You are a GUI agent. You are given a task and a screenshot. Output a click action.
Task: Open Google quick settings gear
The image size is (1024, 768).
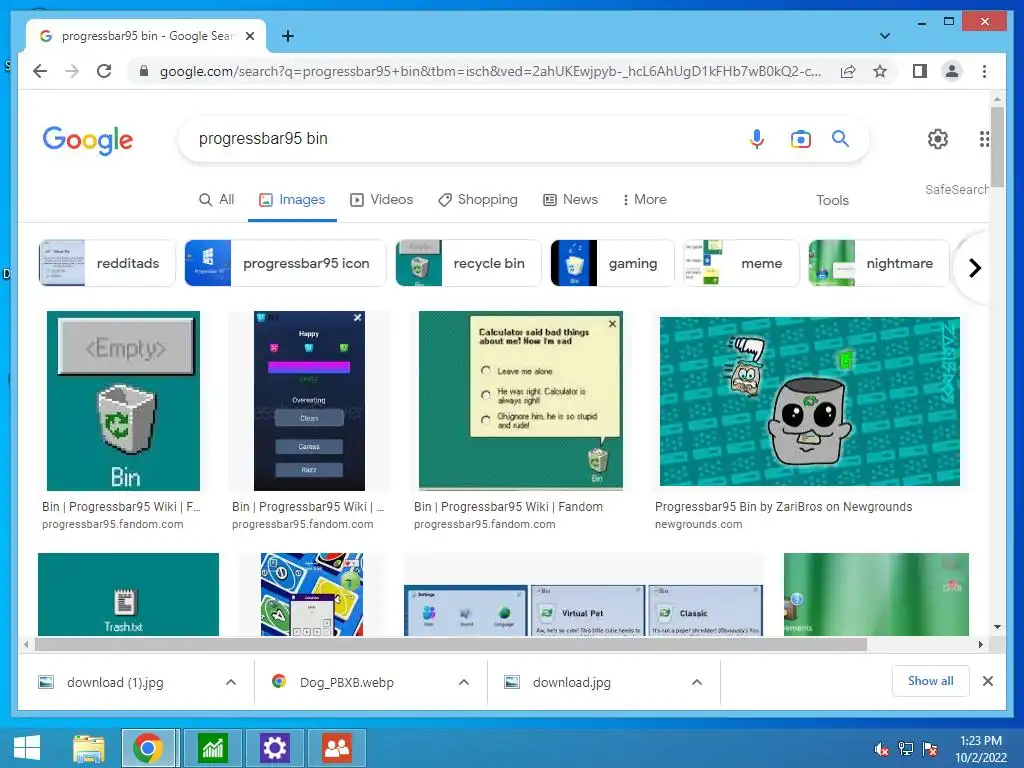pyautogui.click(x=938, y=138)
